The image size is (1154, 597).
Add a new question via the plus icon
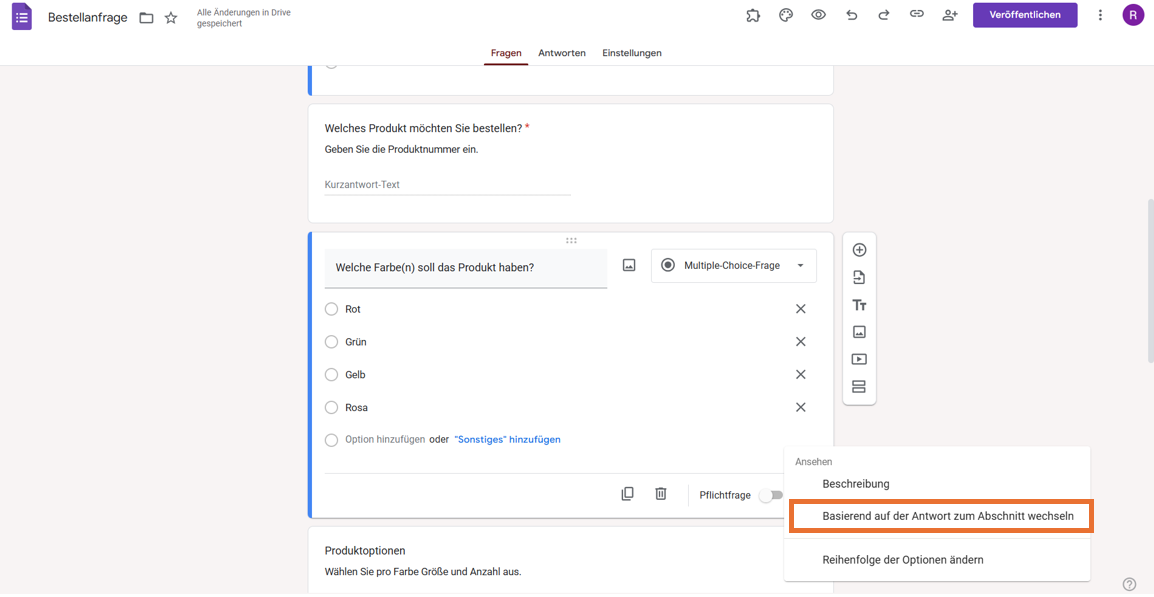tap(859, 249)
